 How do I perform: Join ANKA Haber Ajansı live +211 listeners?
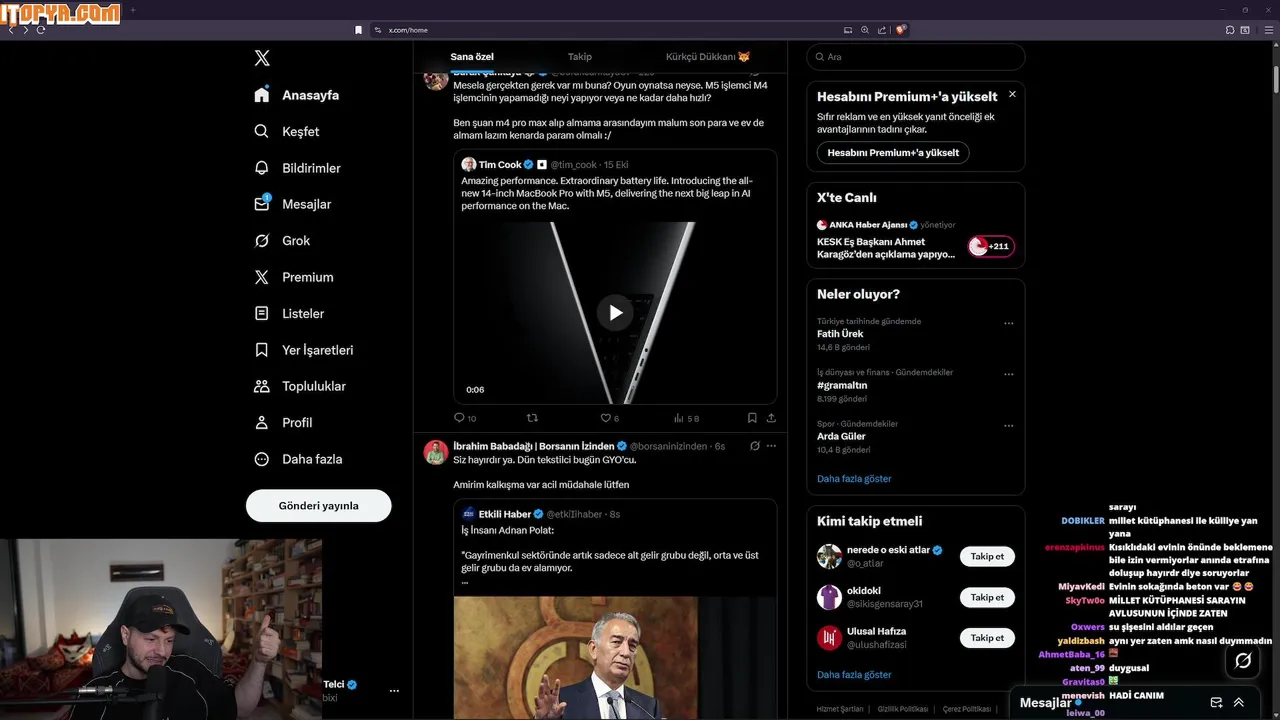pyautogui.click(x=991, y=246)
